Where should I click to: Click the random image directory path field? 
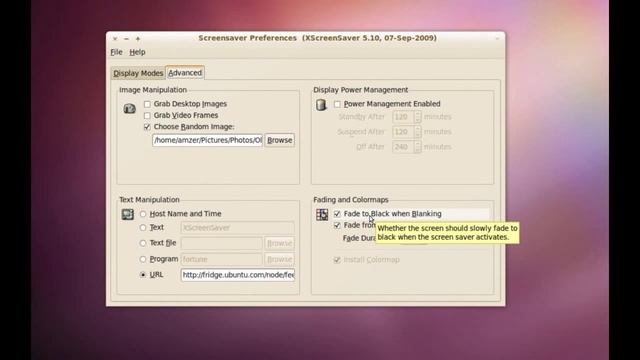pyautogui.click(x=207, y=140)
